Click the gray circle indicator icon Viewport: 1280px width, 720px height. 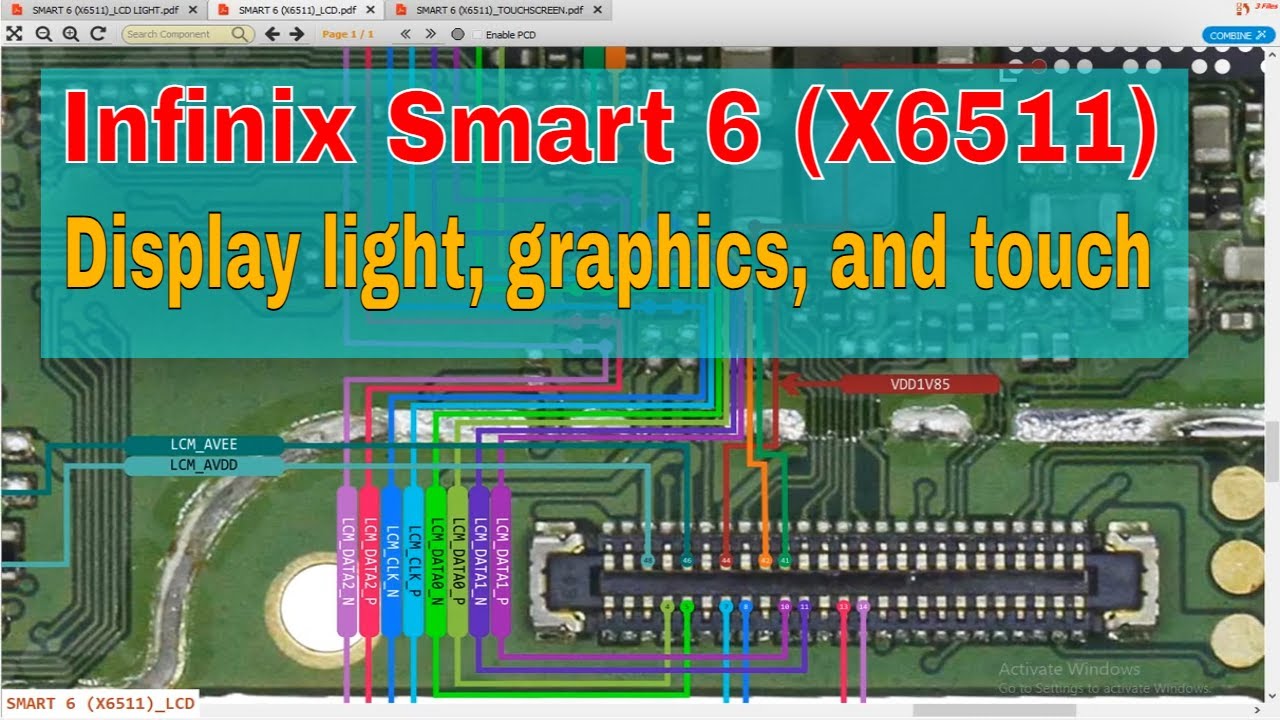(458, 34)
